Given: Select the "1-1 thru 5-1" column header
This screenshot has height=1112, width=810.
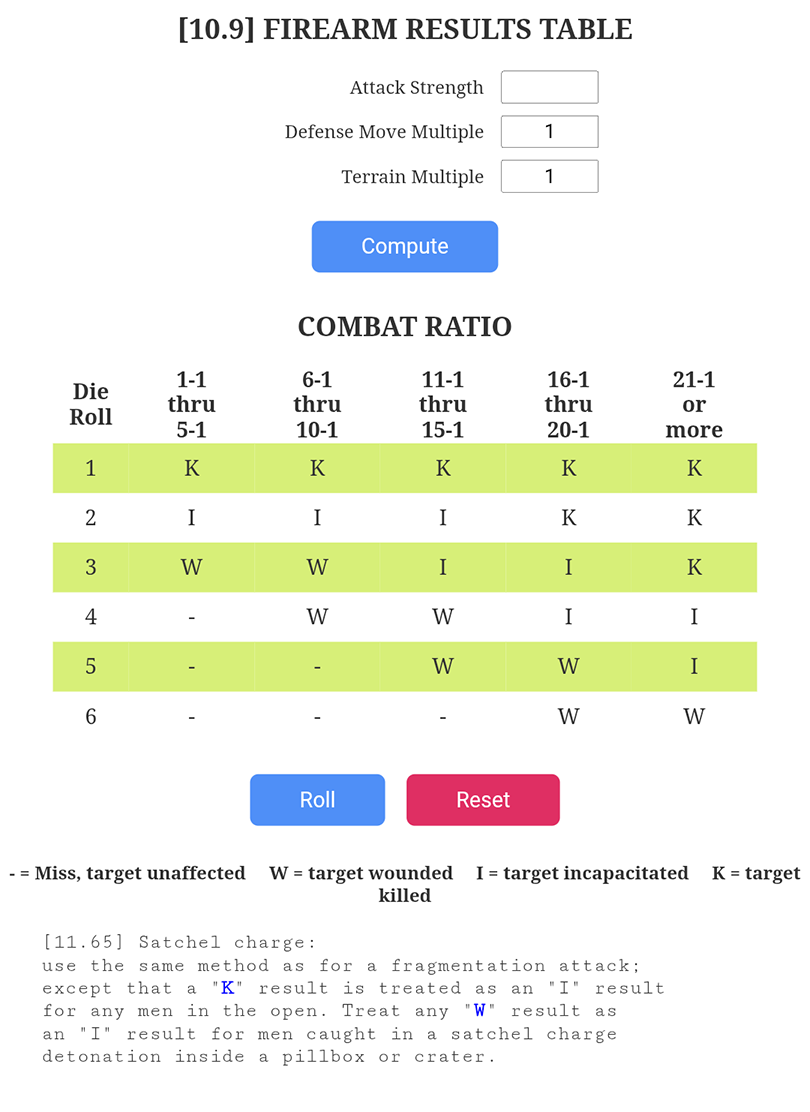Looking at the screenshot, I should click(x=192, y=404).
